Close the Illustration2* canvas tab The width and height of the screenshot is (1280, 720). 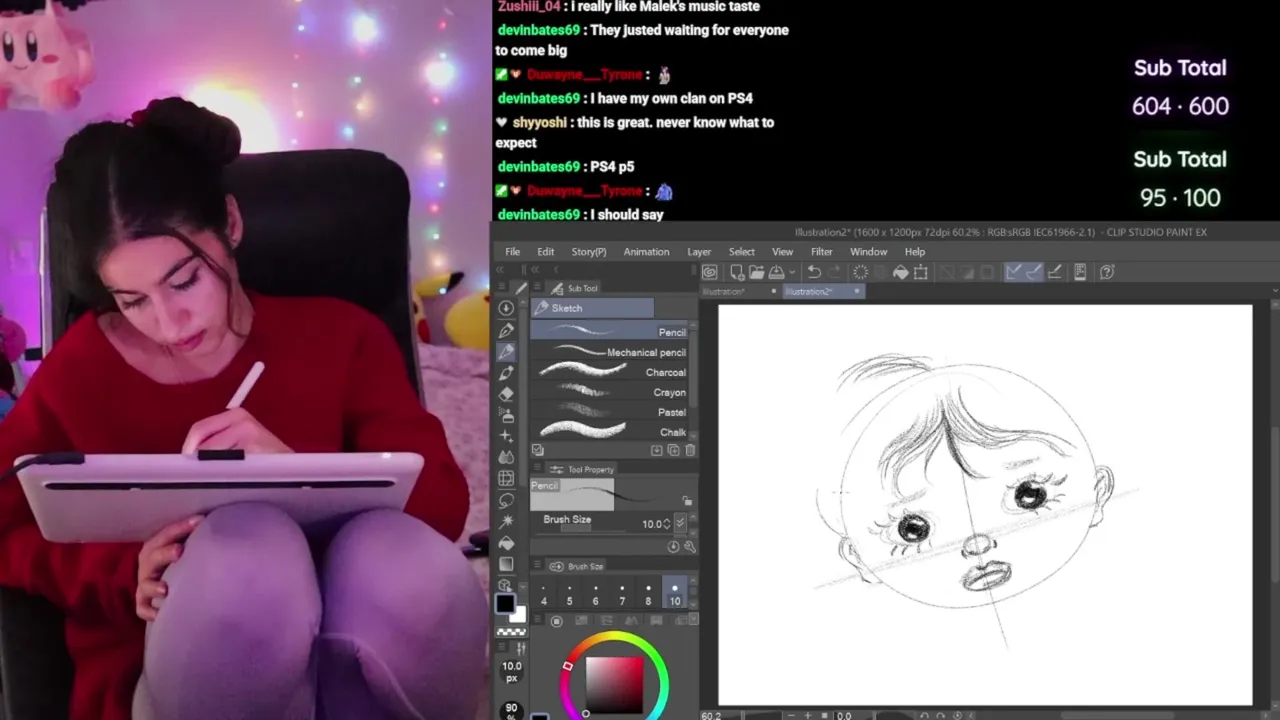tap(856, 291)
